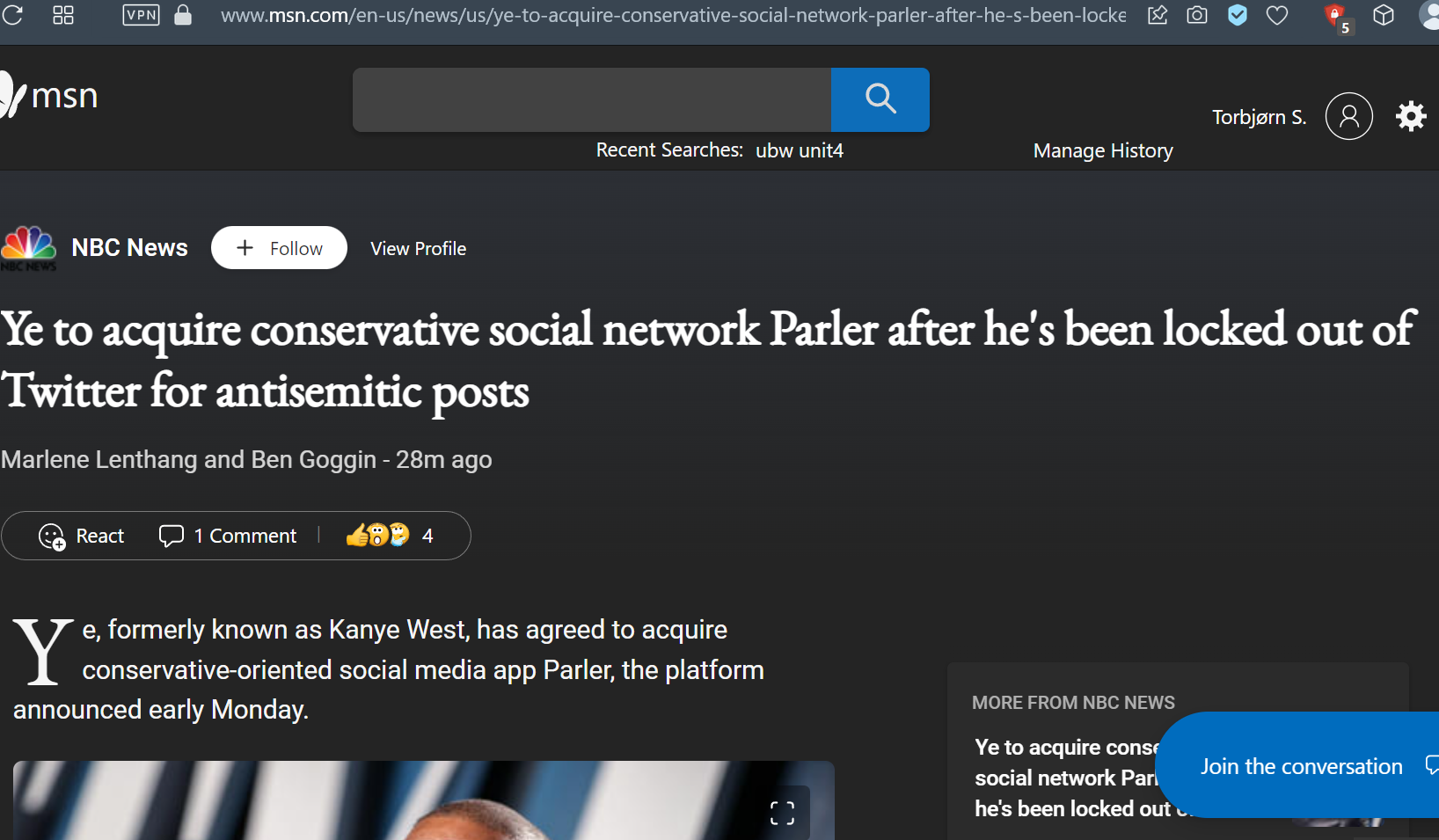Open the 1 Comment link
Screen dimensions: 1439x840
click(x=228, y=536)
